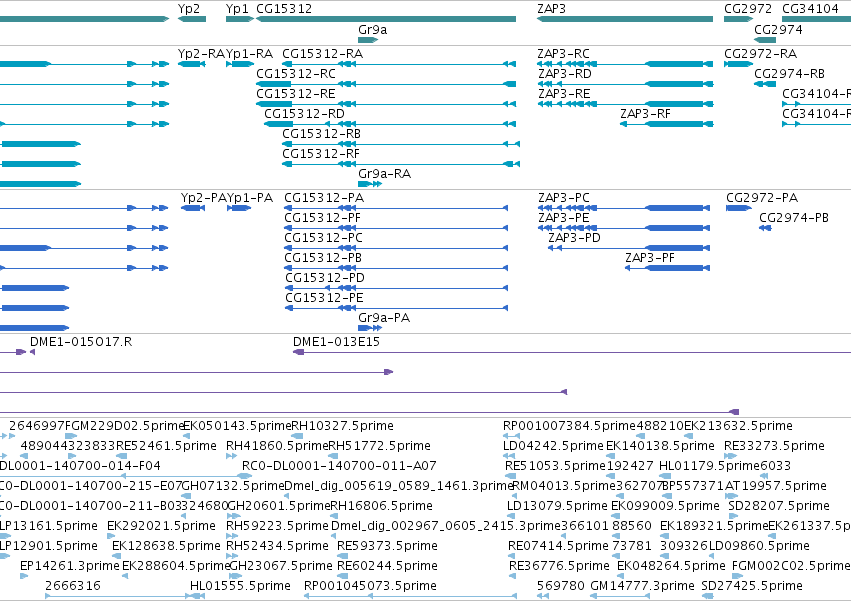The image size is (851, 601).
Task: Select the Gr9a gene label
Action: pos(372,29)
